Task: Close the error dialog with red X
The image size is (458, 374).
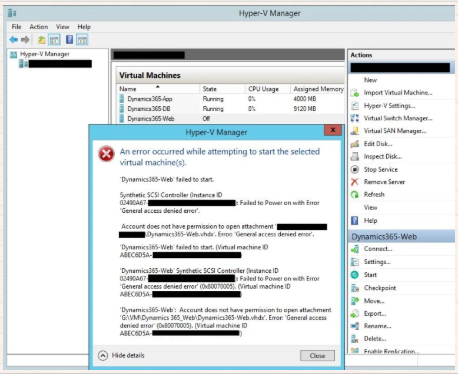Action: pos(333,130)
